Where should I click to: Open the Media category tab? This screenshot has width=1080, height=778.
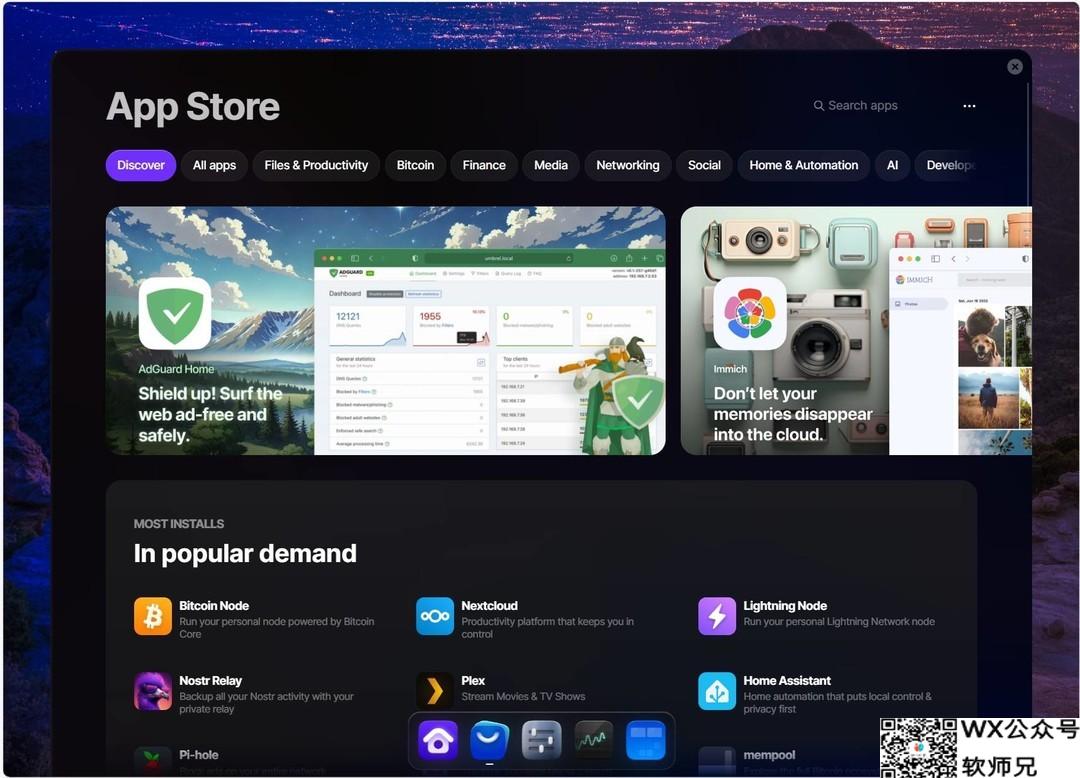(551, 165)
